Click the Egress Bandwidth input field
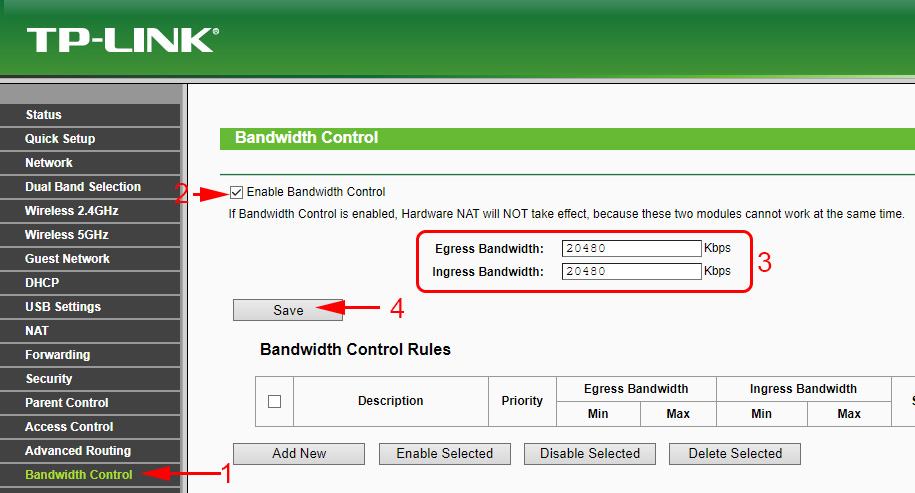The width and height of the screenshot is (915, 493). pyautogui.click(x=631, y=248)
